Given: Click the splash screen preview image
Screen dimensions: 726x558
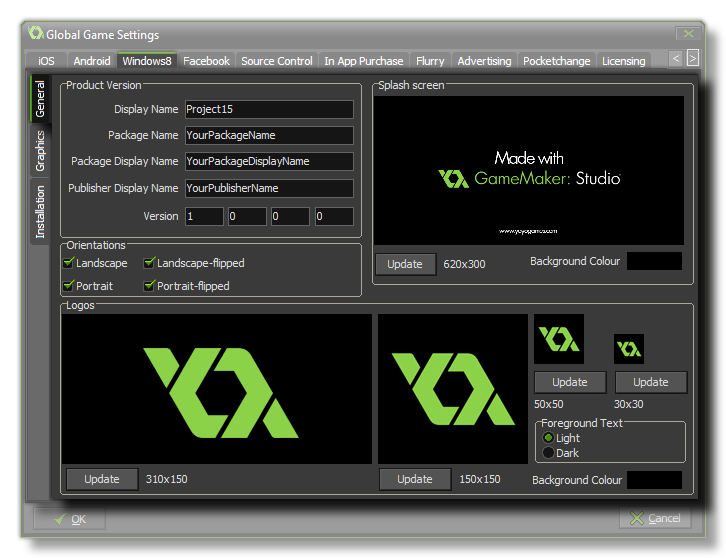Looking at the screenshot, I should point(529,170).
